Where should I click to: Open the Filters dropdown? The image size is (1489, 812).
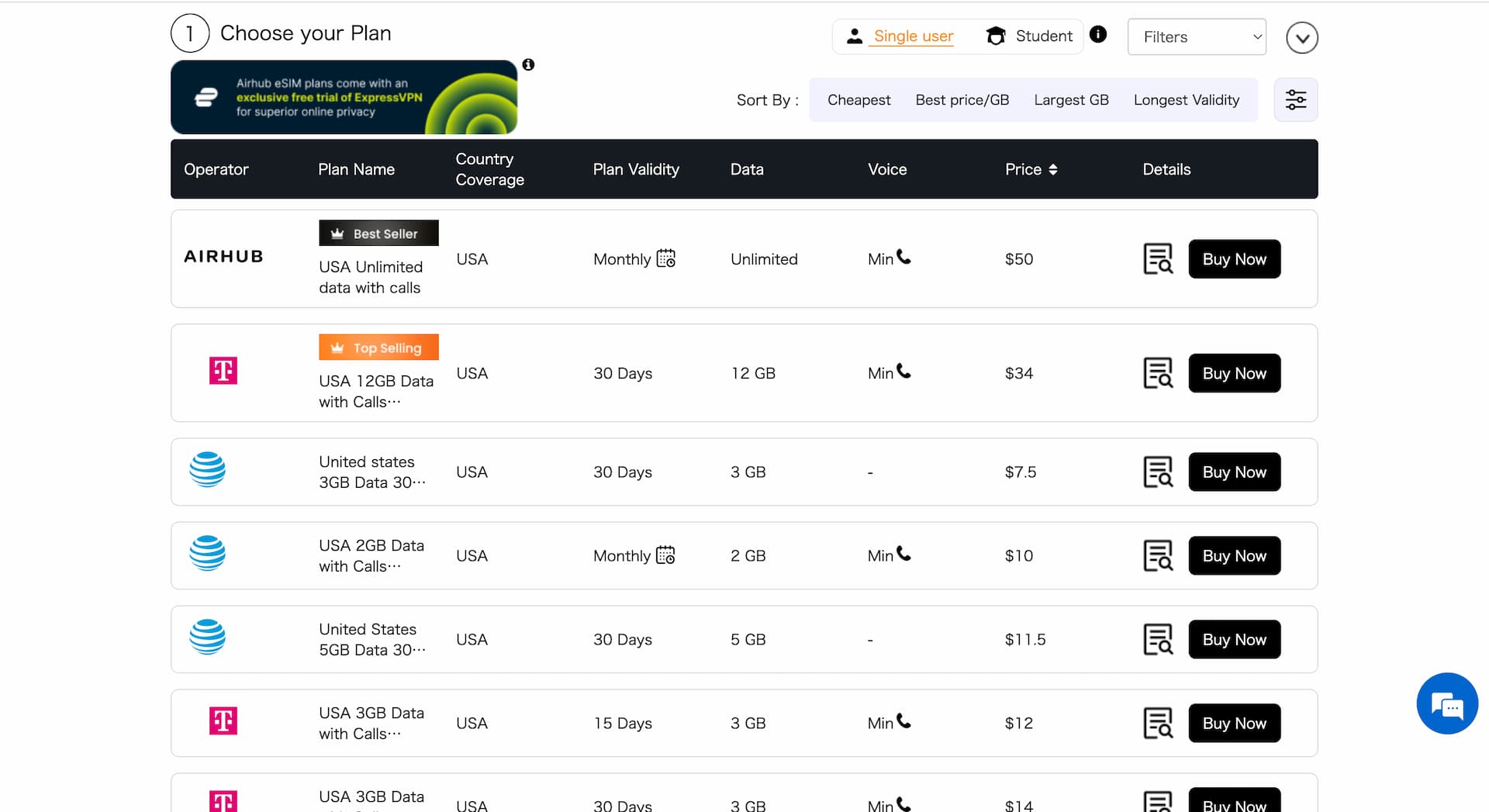tap(1196, 37)
